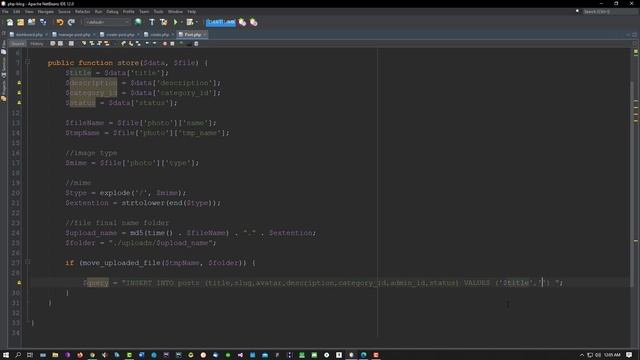Click the first profiler icon after memory bar
This screenshot has height=360, width=640.
242,22
